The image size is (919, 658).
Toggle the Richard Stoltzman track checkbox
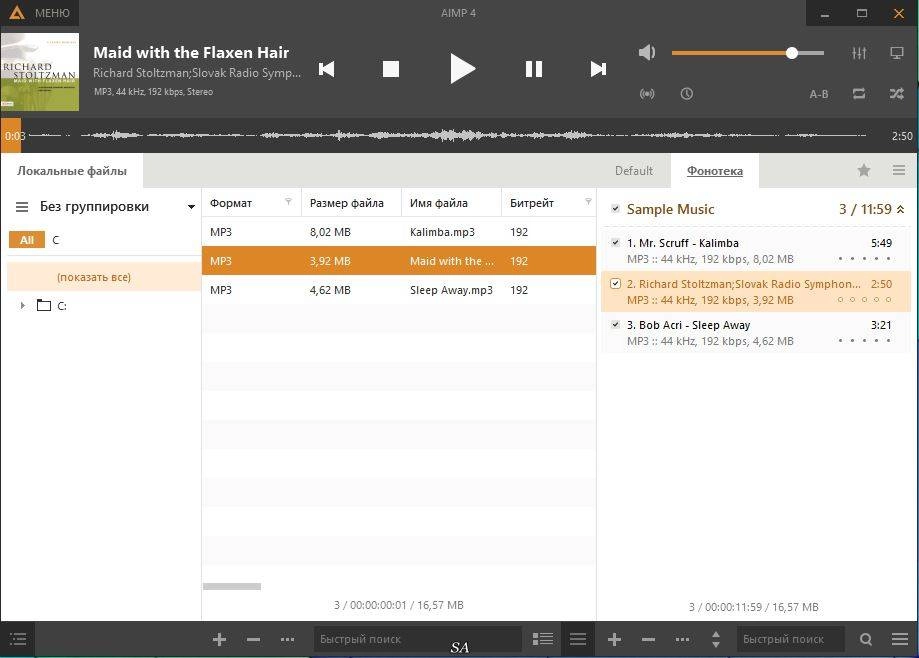(x=615, y=284)
